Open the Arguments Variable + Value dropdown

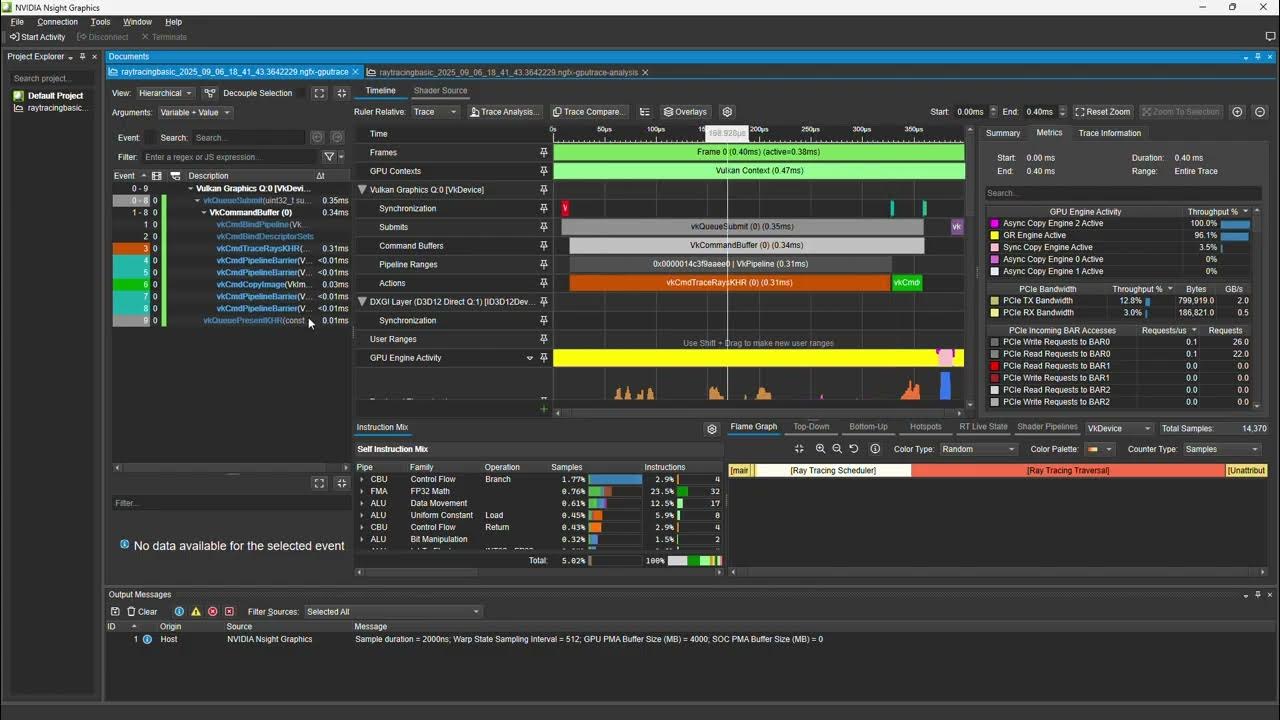coord(195,113)
